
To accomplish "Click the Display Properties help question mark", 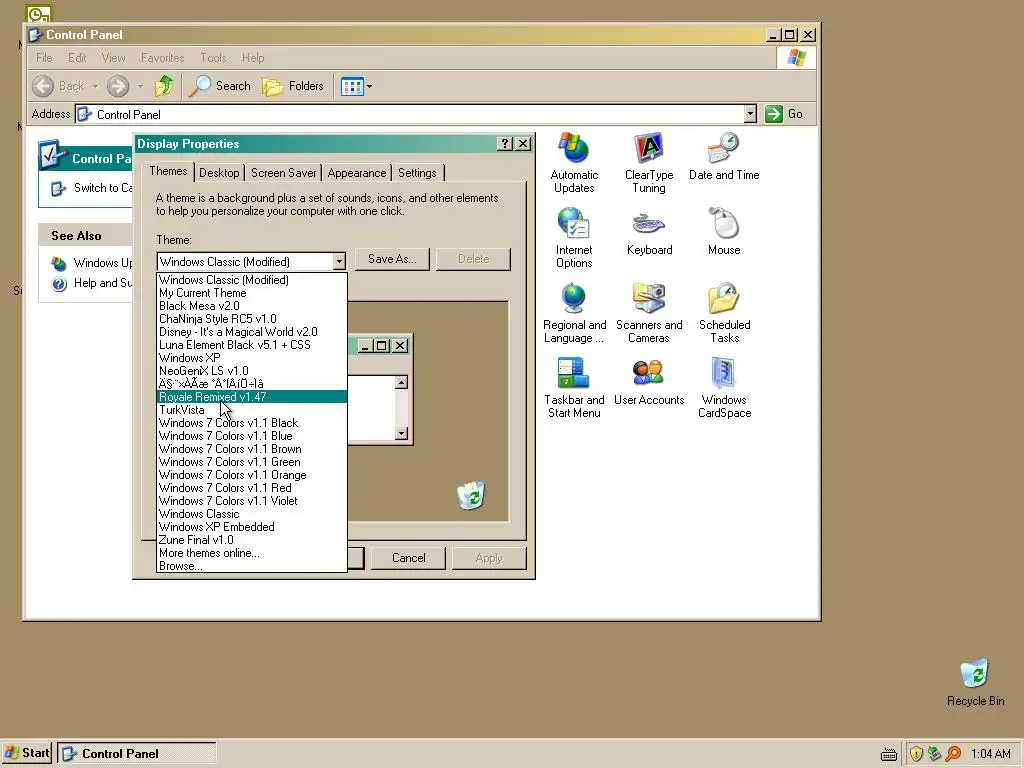I will [505, 144].
